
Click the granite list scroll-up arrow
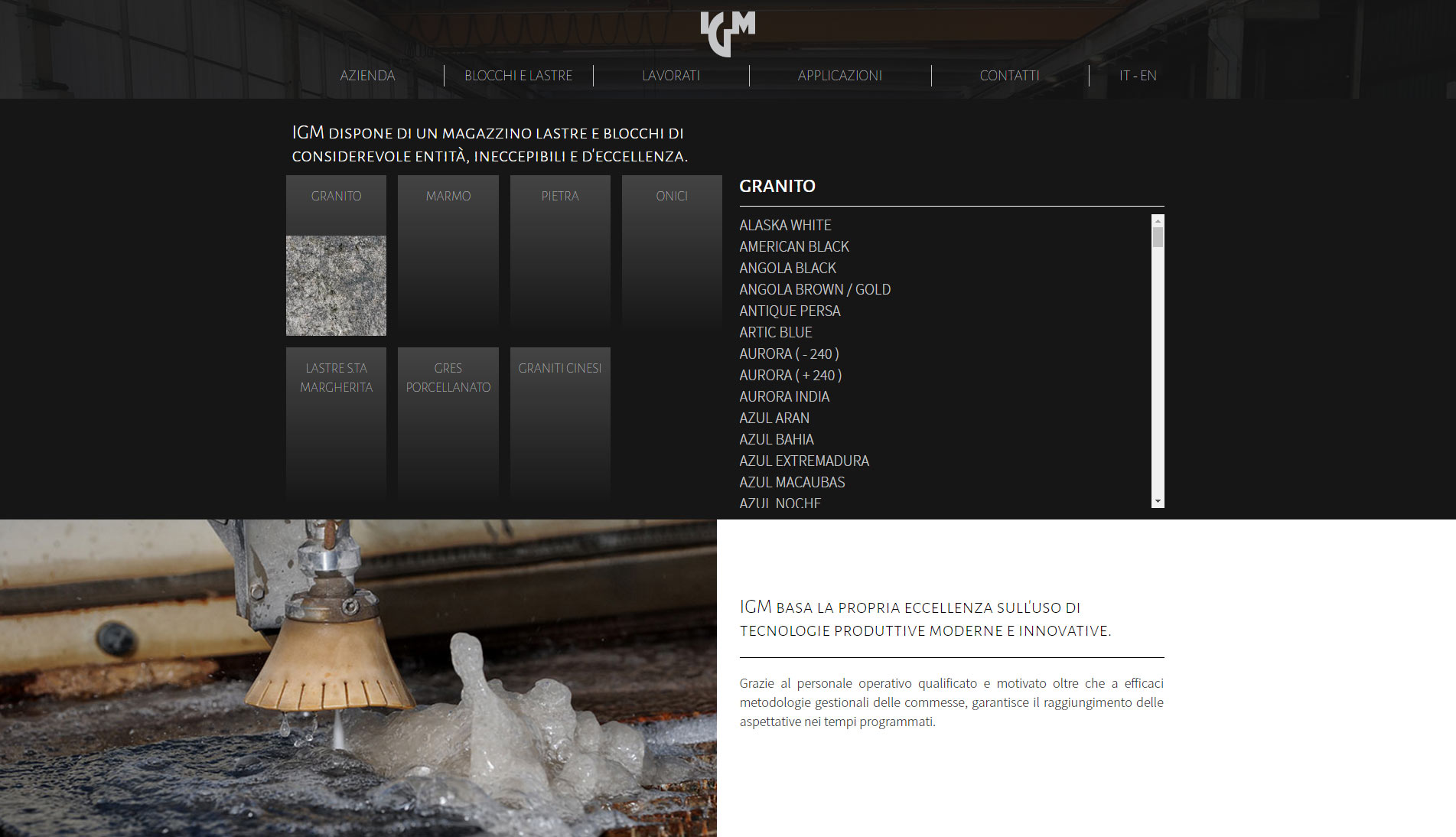1158,220
